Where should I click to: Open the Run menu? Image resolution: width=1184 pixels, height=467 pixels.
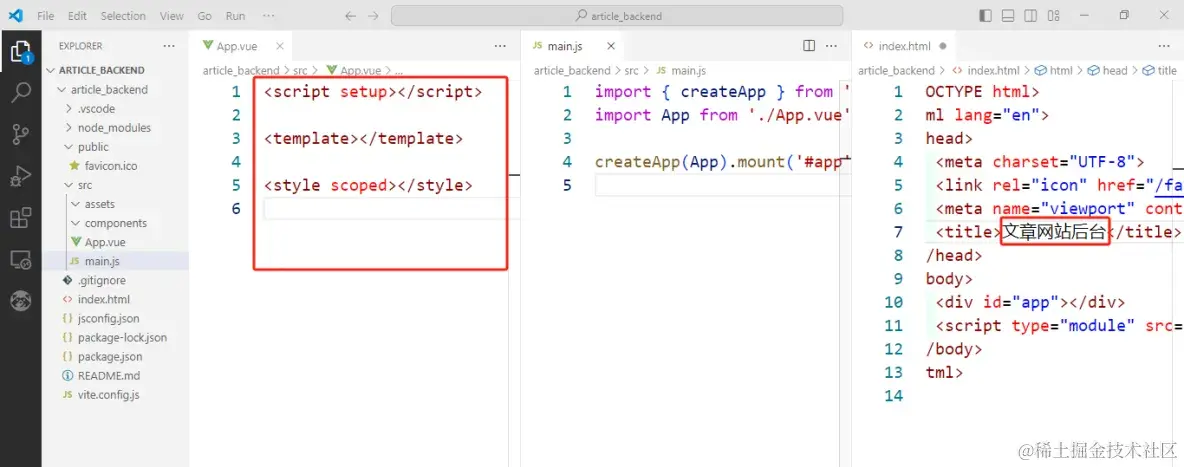pyautogui.click(x=236, y=16)
